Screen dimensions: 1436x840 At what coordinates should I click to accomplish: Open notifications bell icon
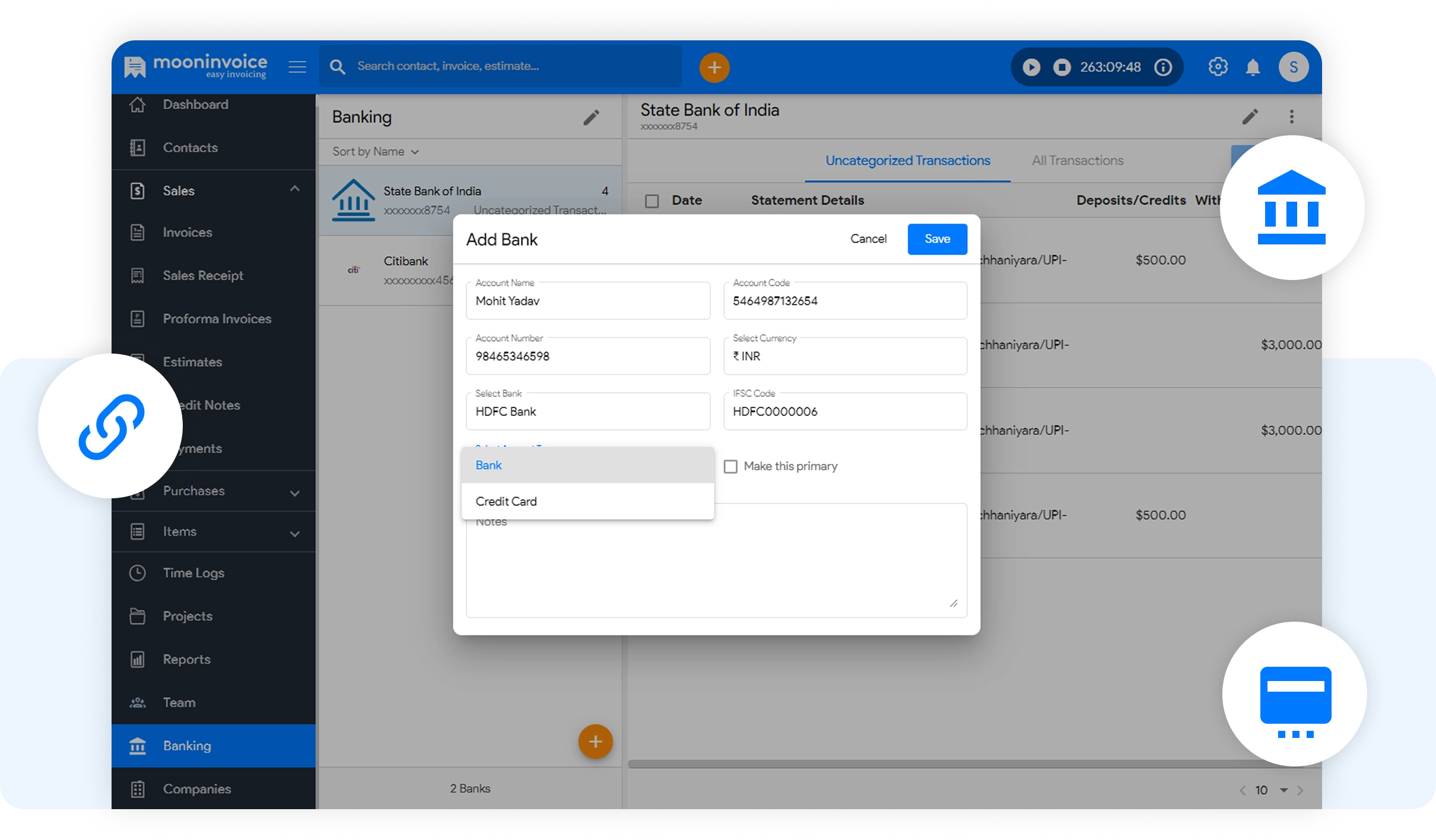coord(1253,67)
